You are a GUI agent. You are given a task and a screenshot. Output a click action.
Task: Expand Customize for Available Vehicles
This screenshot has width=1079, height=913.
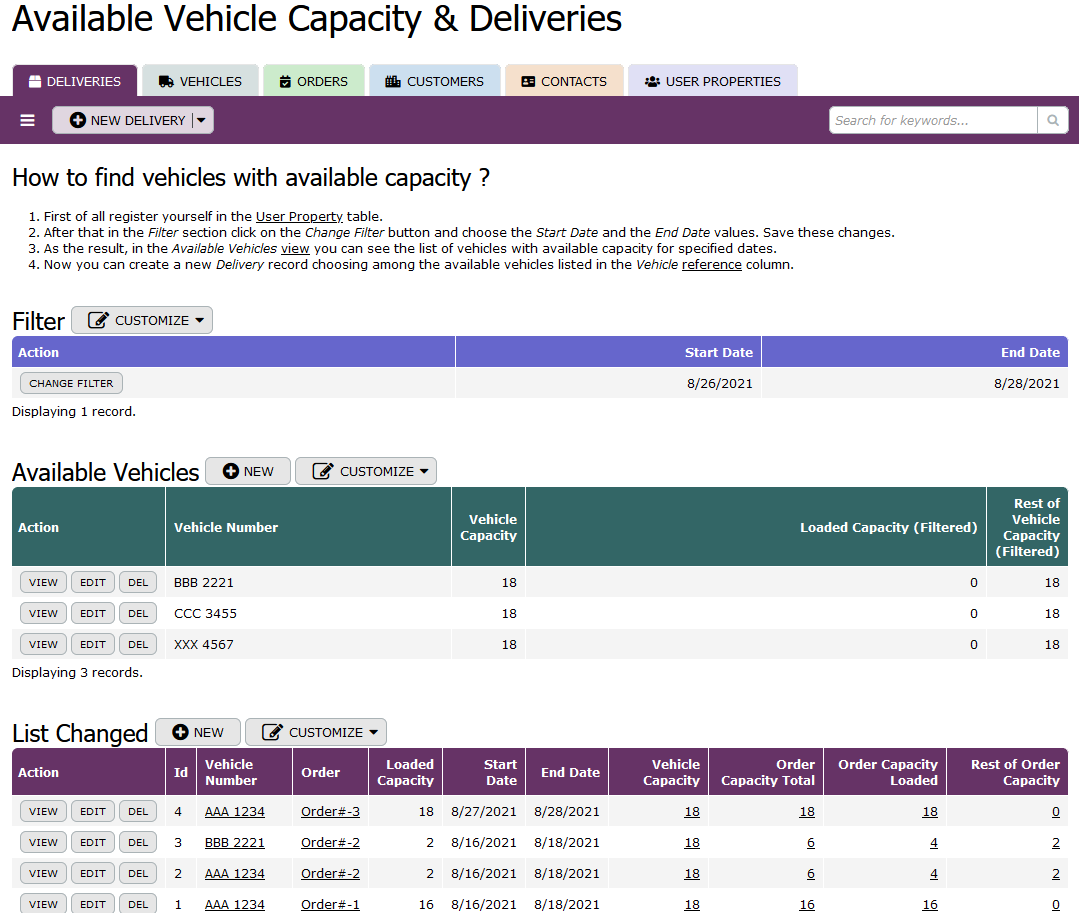click(365, 471)
